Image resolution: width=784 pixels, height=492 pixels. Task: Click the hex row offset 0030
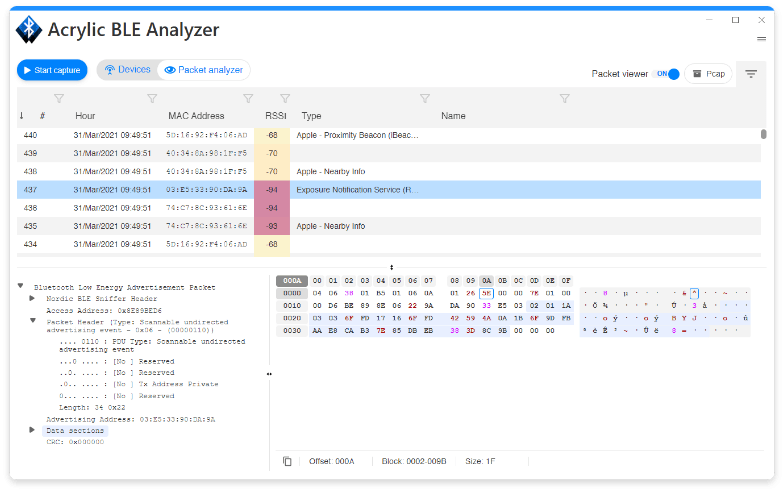(292, 330)
